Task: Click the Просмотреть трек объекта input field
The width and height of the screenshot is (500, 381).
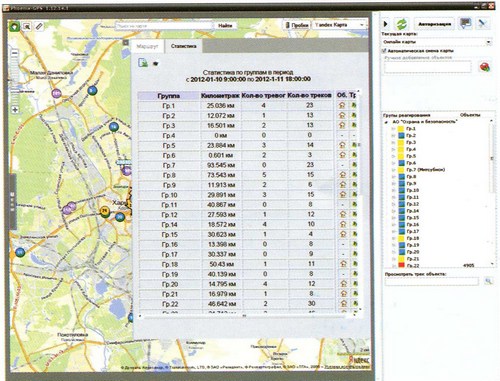Action: [432, 282]
